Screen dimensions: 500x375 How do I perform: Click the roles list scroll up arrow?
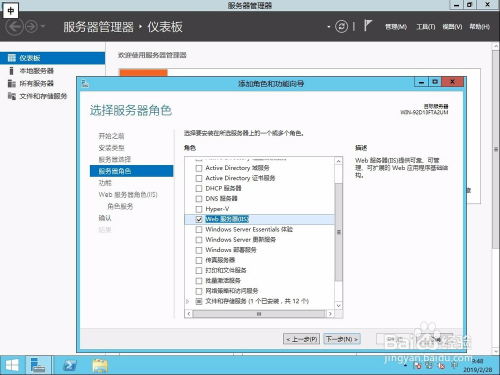click(x=339, y=161)
